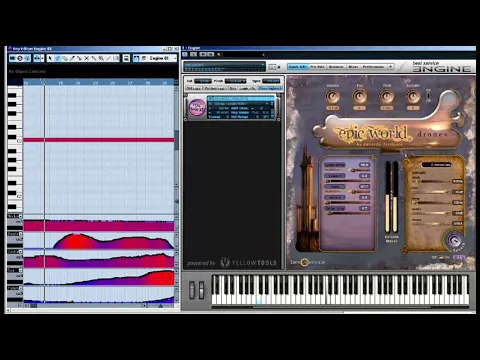Select the Glue tool in Key Editor
480x360 pixels.
pyautogui.click(x=94, y=58)
